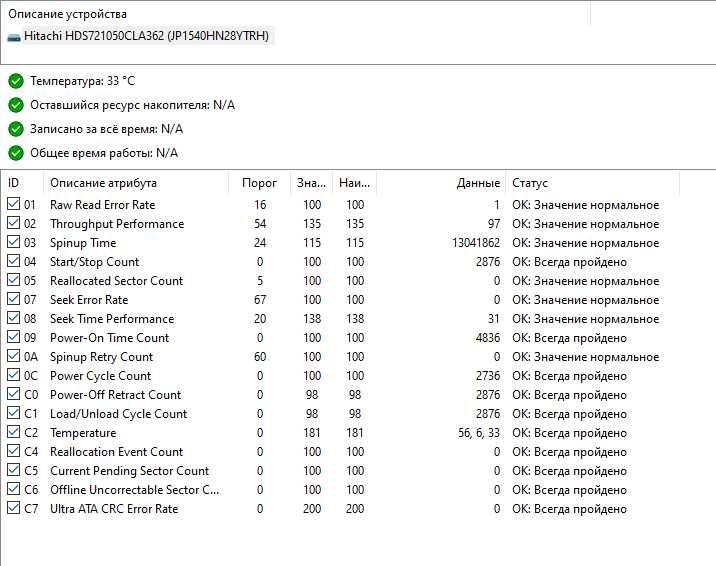Sort by the Порог column header
This screenshot has height=566, width=716.
tap(259, 183)
